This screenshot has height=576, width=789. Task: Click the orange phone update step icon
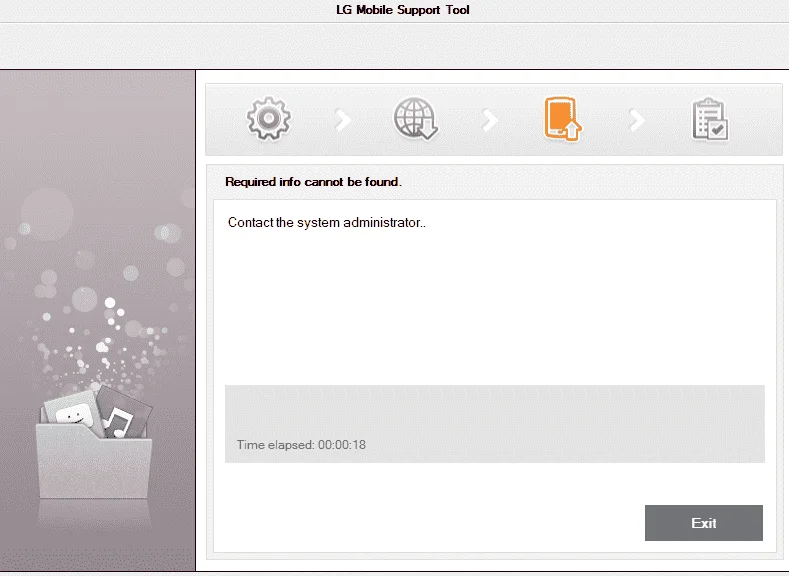tap(562, 119)
